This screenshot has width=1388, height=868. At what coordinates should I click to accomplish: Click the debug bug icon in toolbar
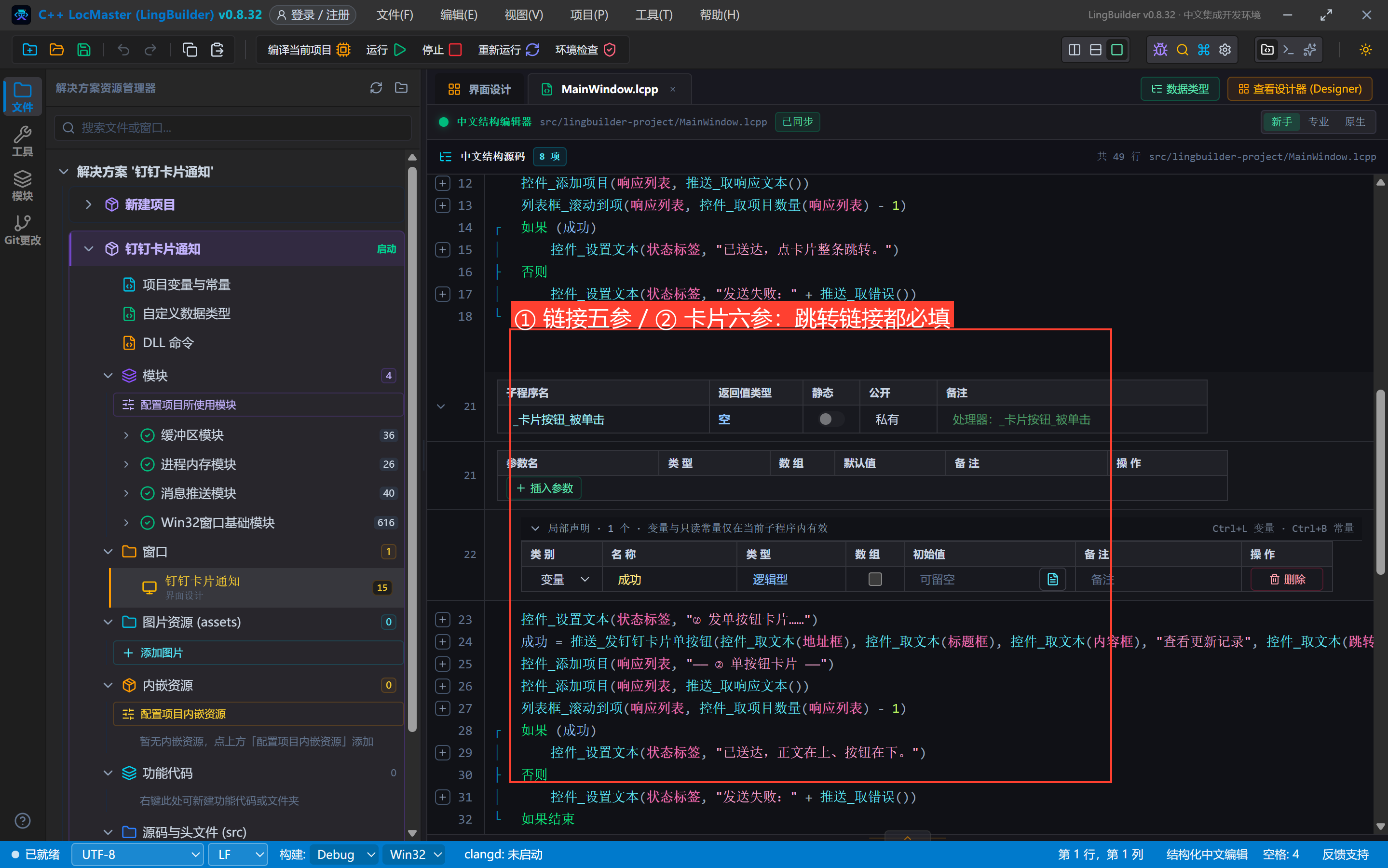[1160, 50]
